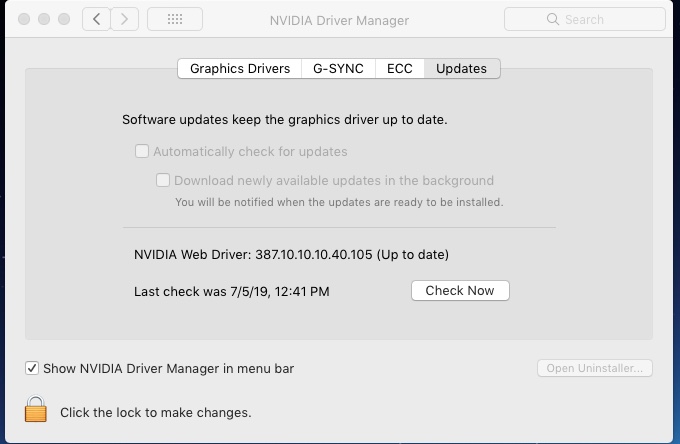Focus the Search input field

[585, 20]
